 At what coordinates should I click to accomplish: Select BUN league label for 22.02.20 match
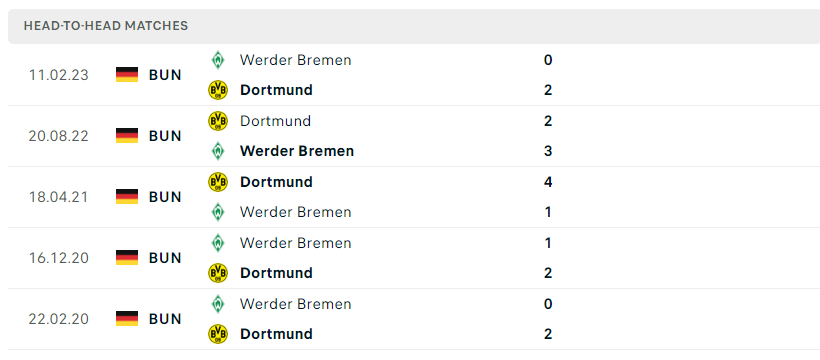[165, 319]
